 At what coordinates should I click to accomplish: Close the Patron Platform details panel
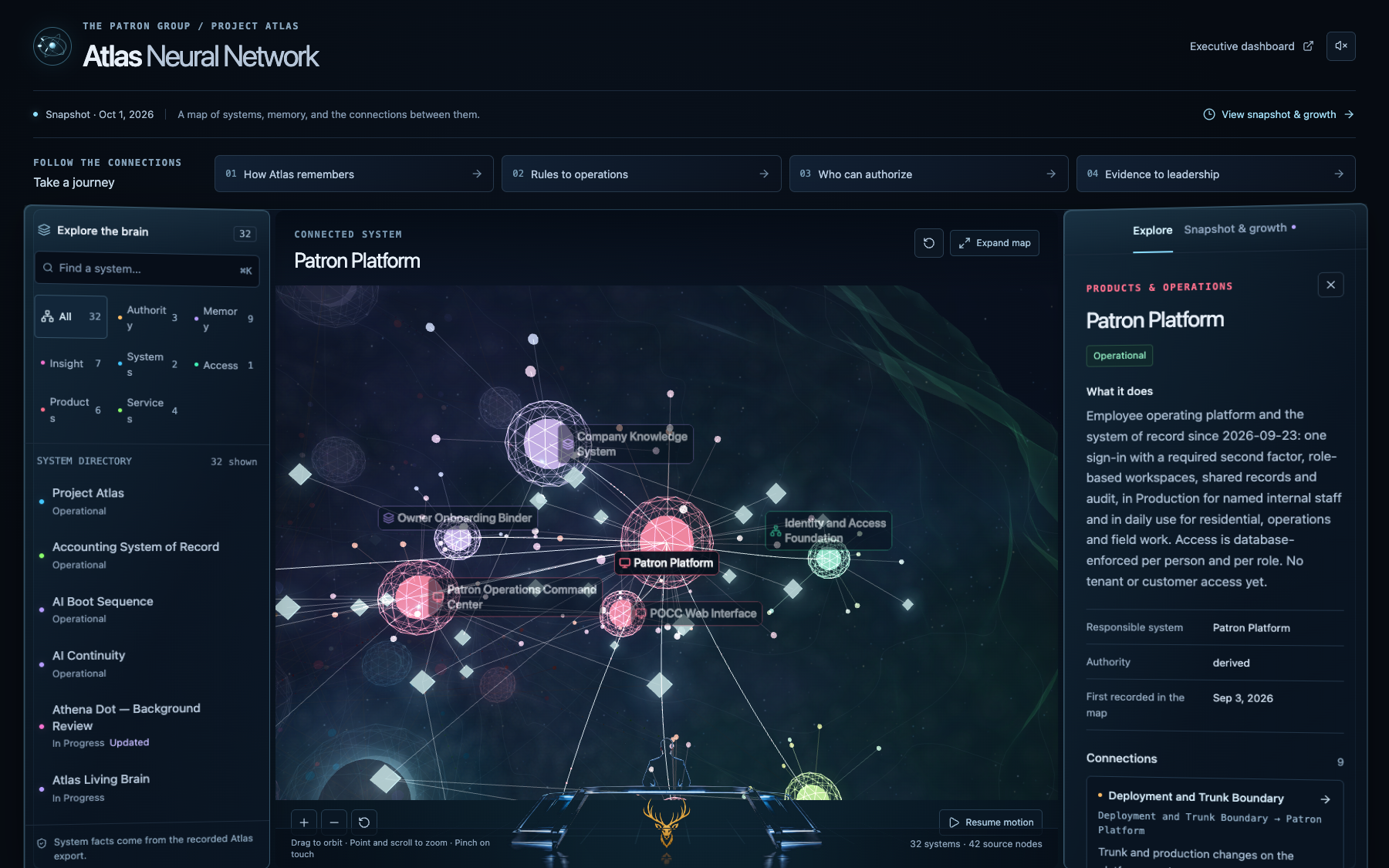coord(1331,285)
